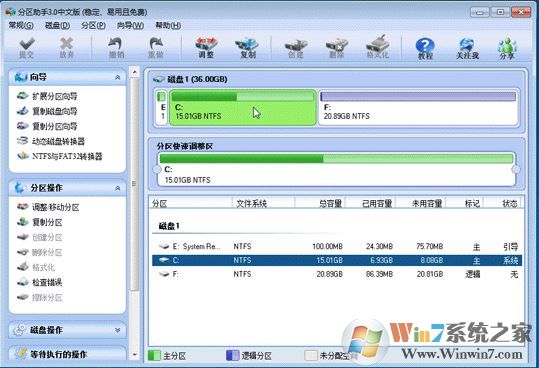This screenshot has width=539, height=368.
Task: Click the 86.39MB used value for F:
Action: click(379, 274)
